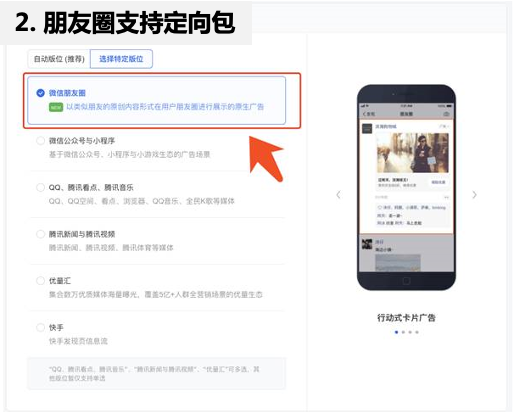
Task: Click the green NEW badge icon
Action: (x=56, y=107)
